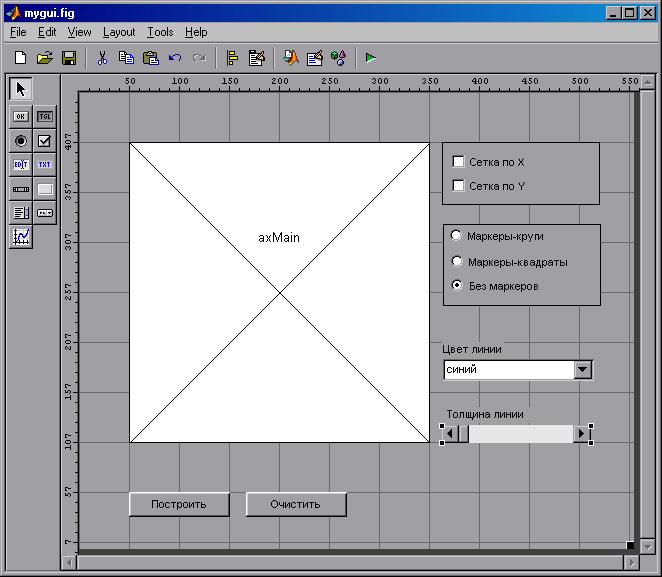Viewport: 662px width, 577px height.
Task: Choose the Edit Text palette tool
Action: [x=21, y=164]
